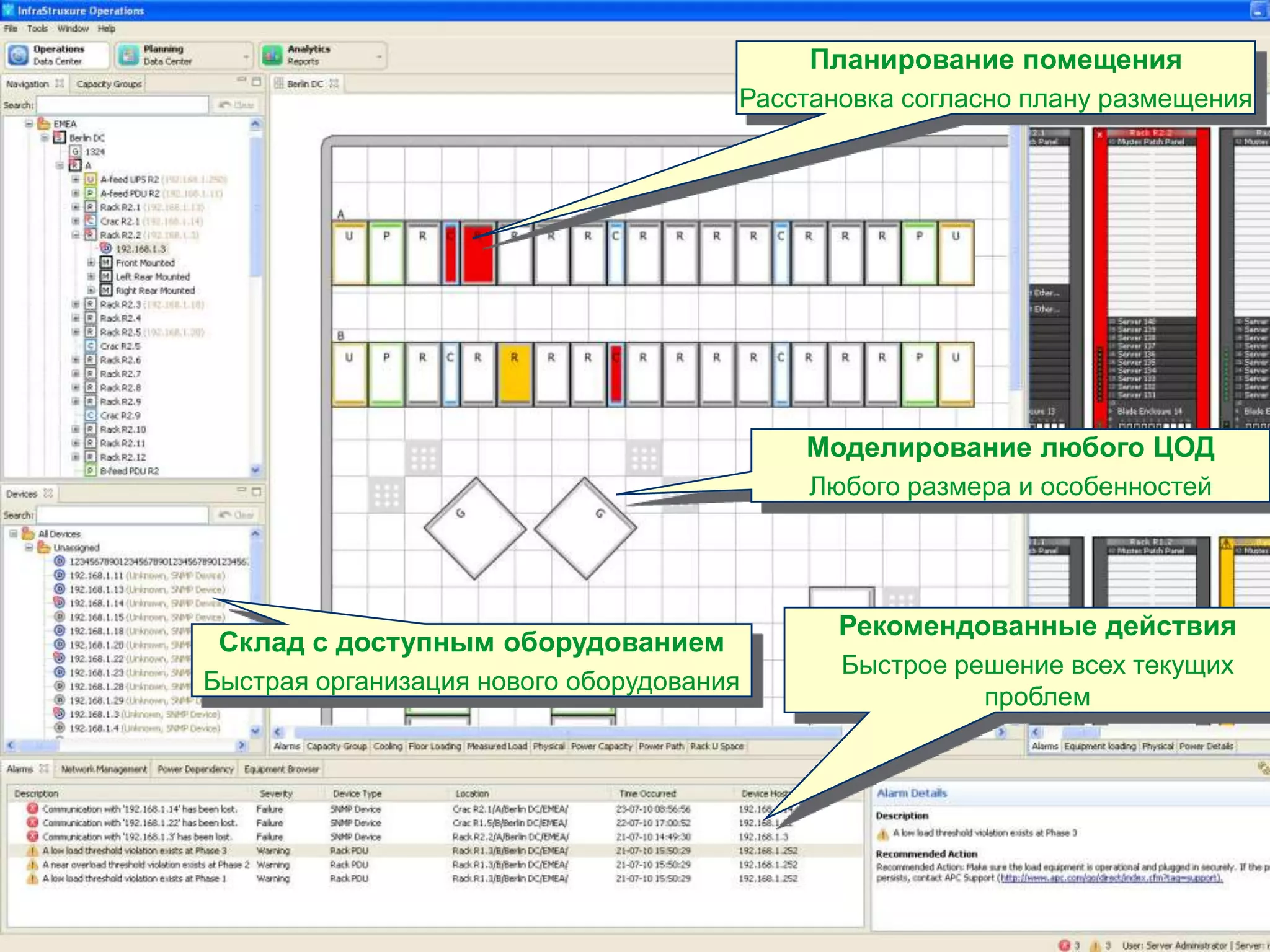The height and width of the screenshot is (952, 1270).
Task: Clear the Navigation search field
Action: coord(236,105)
